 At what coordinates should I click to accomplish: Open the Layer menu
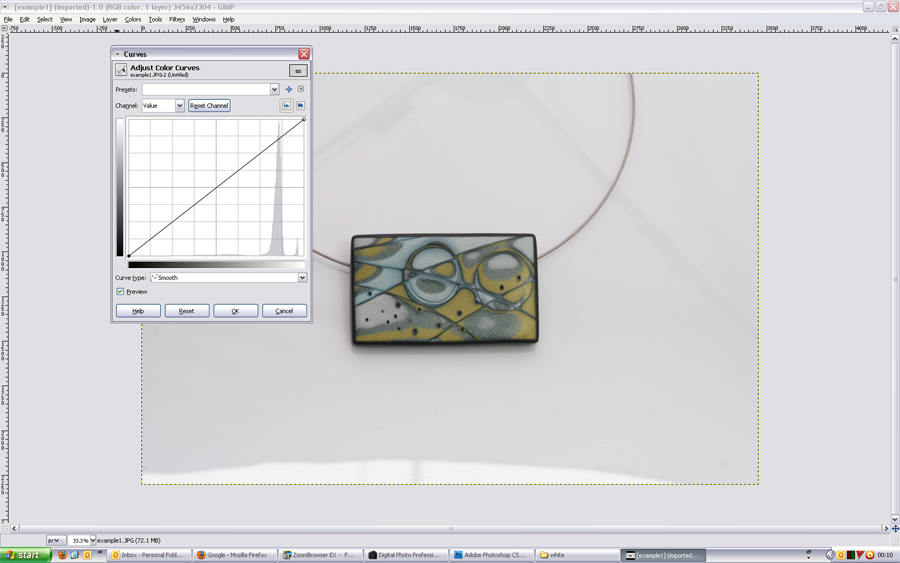click(110, 20)
